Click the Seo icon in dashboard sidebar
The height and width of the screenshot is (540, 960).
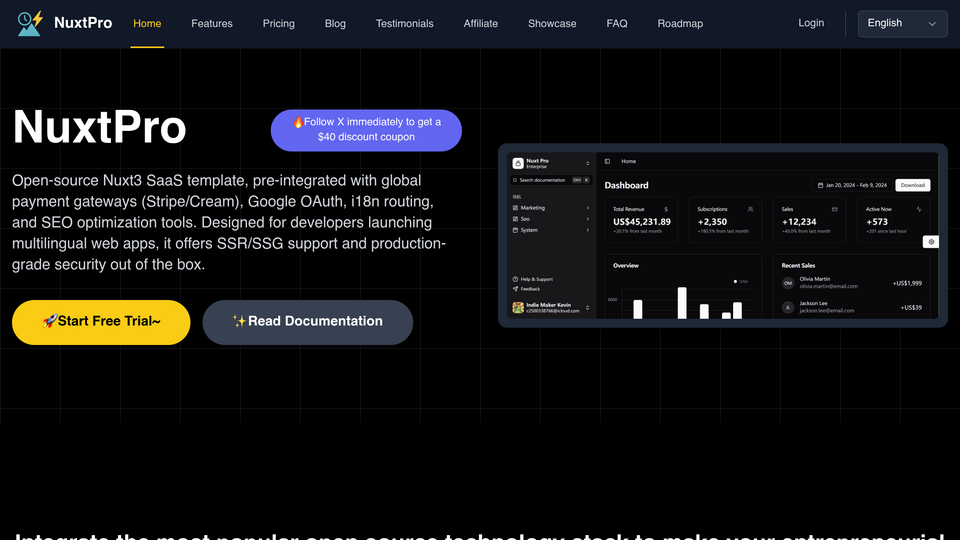point(515,219)
